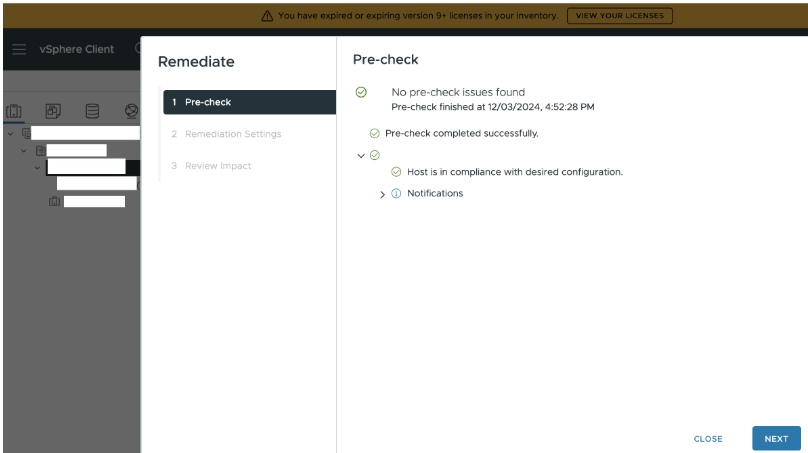Open the Storage inventory view
The image size is (808, 453).
click(x=92, y=111)
